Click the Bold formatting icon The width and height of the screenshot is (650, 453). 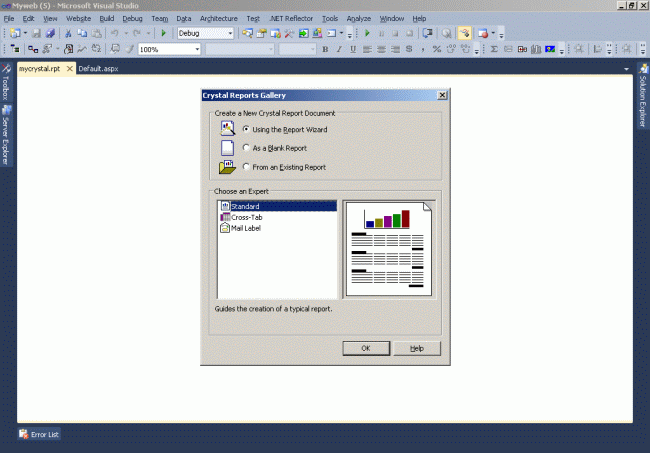(325, 49)
